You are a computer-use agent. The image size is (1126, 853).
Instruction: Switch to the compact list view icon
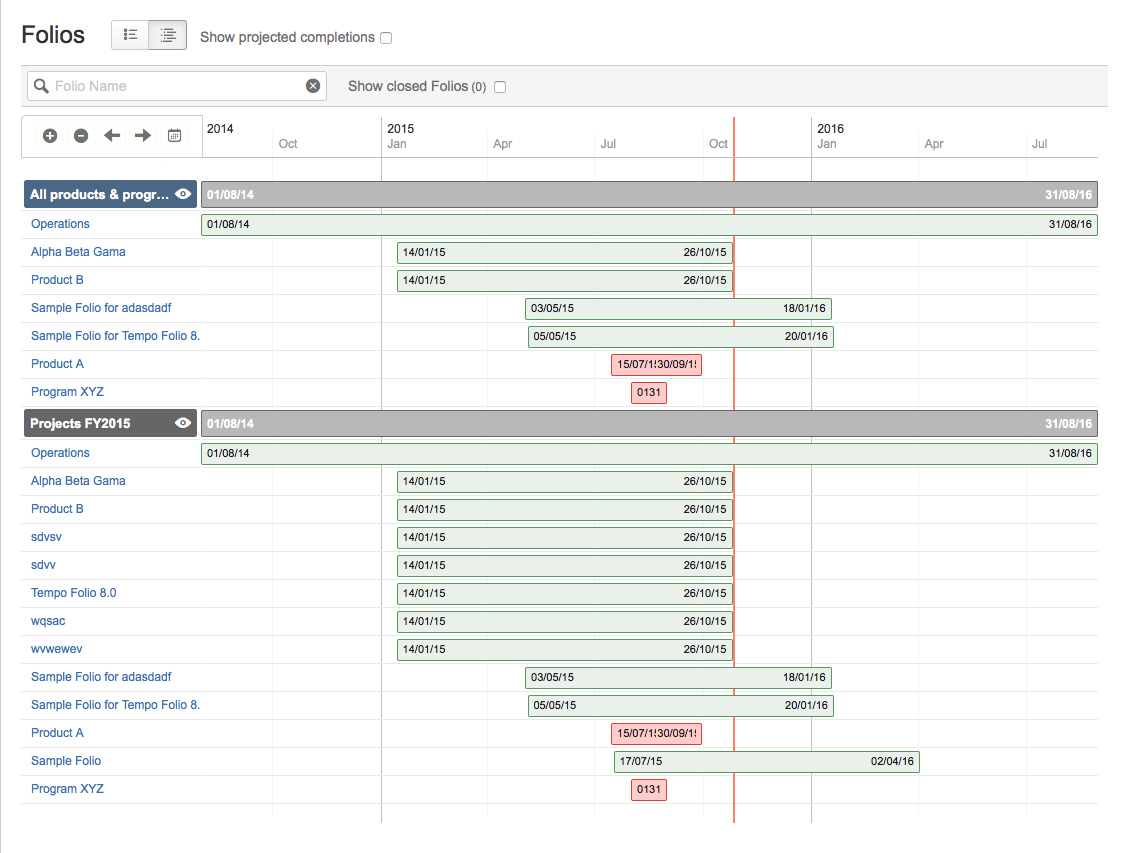pos(130,34)
